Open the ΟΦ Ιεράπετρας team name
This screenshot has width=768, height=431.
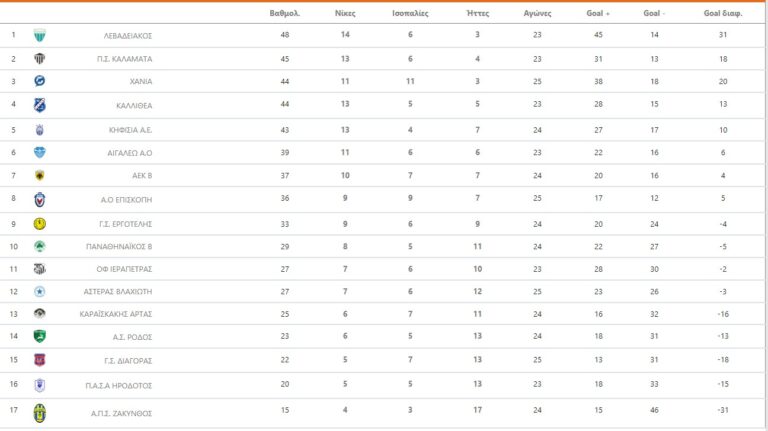click(128, 269)
